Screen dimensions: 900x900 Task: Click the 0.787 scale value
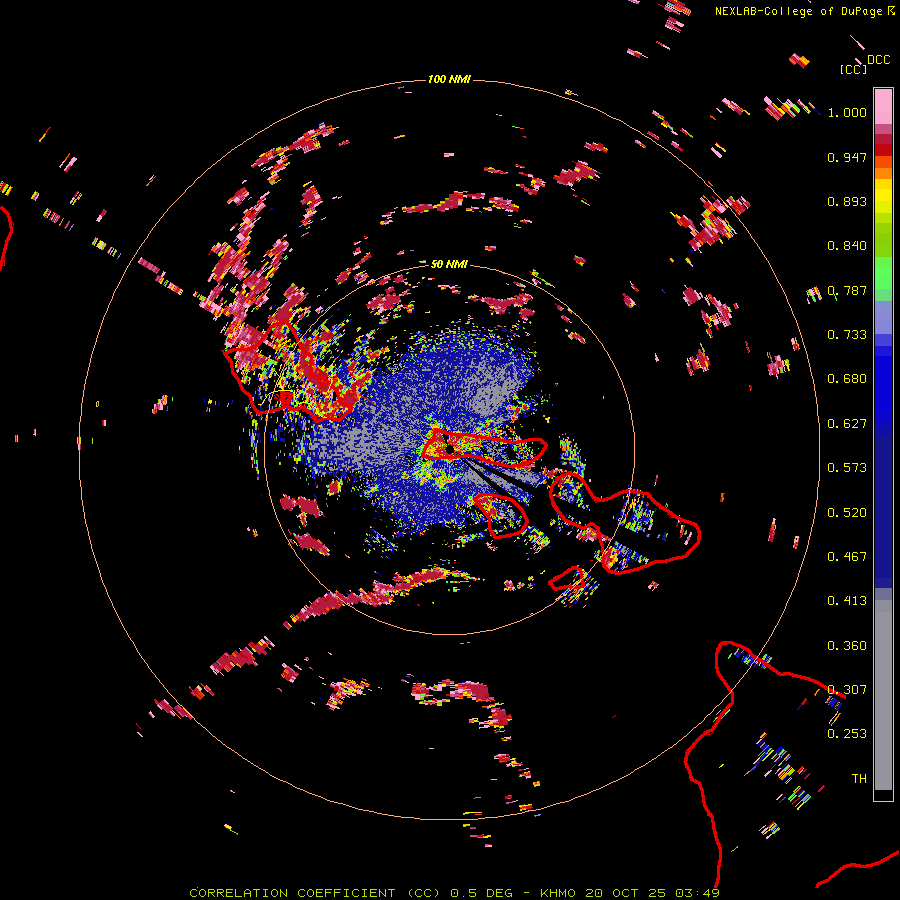[x=847, y=290]
